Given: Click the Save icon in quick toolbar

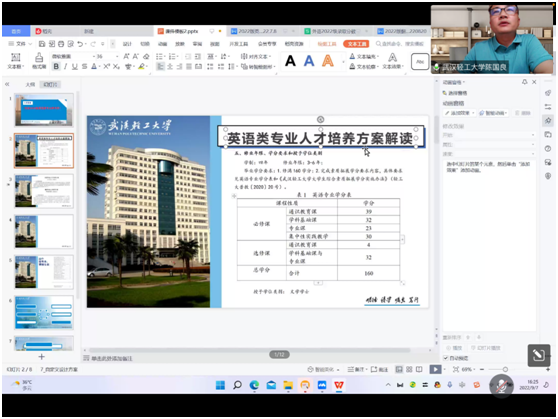Looking at the screenshot, I should point(42,44).
